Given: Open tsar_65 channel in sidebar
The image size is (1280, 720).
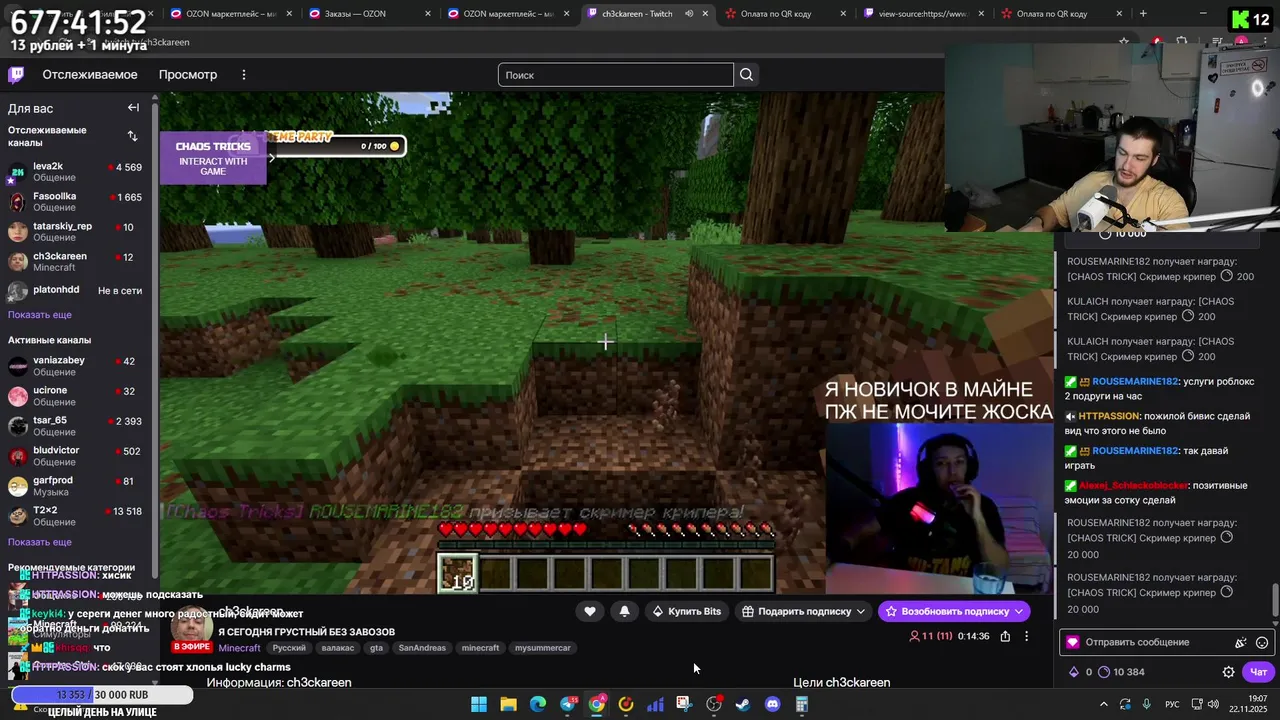Looking at the screenshot, I should [76, 426].
